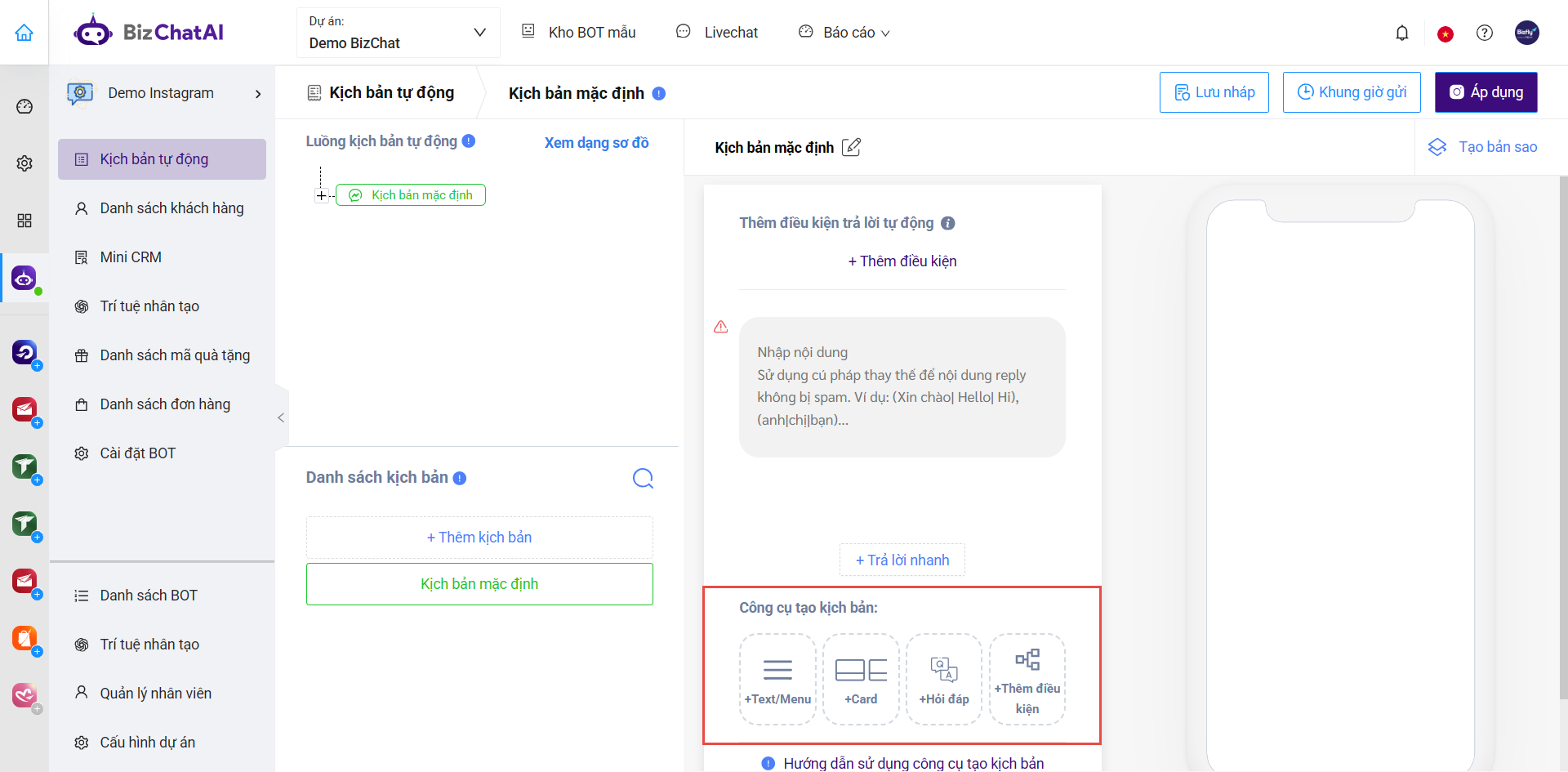Search the Danh sách kịch bản list
The height and width of the screenshot is (772, 1568).
pos(643,478)
